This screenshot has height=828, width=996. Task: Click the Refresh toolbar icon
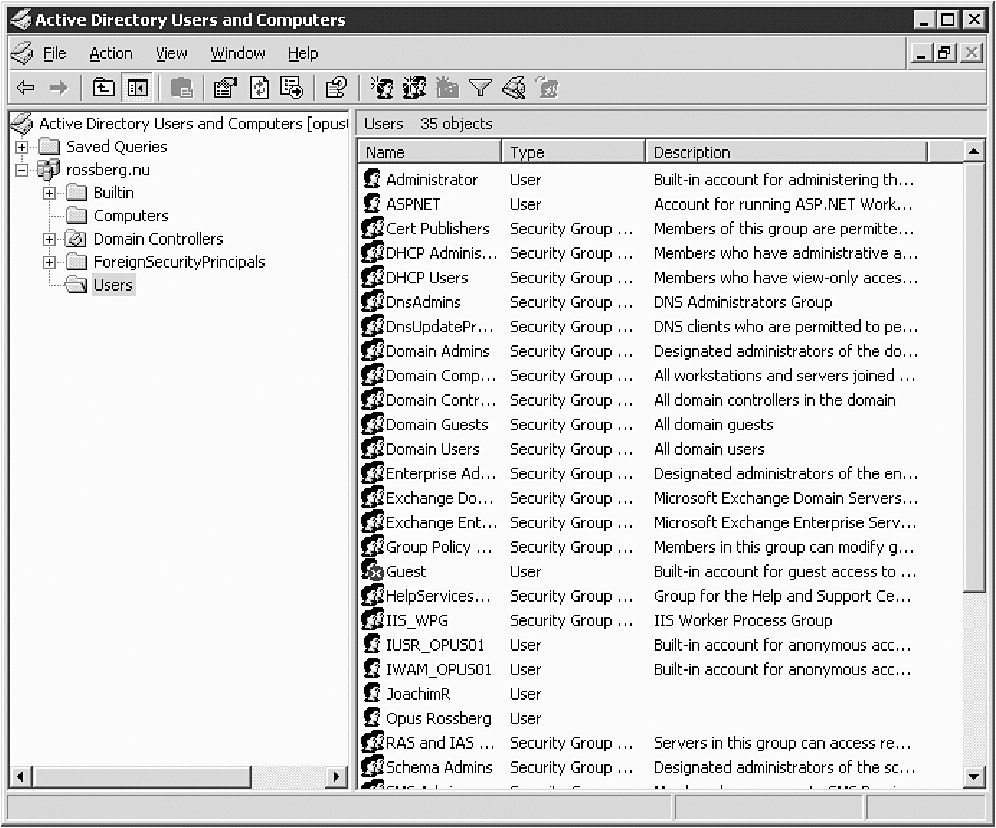pyautogui.click(x=259, y=88)
